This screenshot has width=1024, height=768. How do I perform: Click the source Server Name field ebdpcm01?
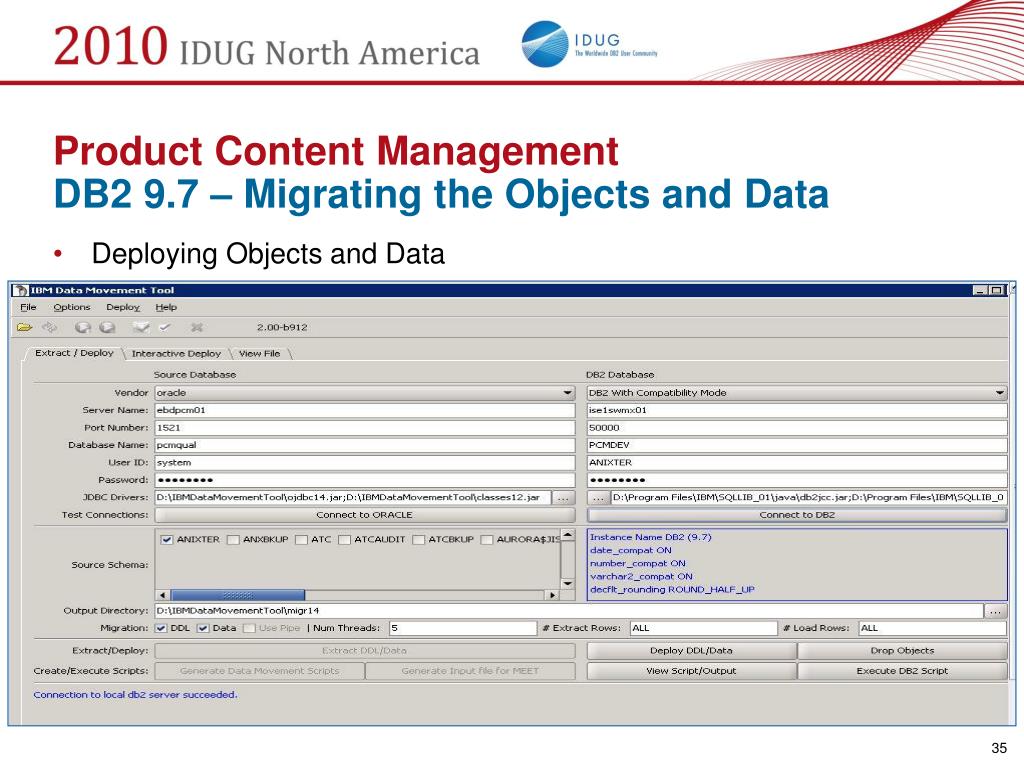(364, 410)
